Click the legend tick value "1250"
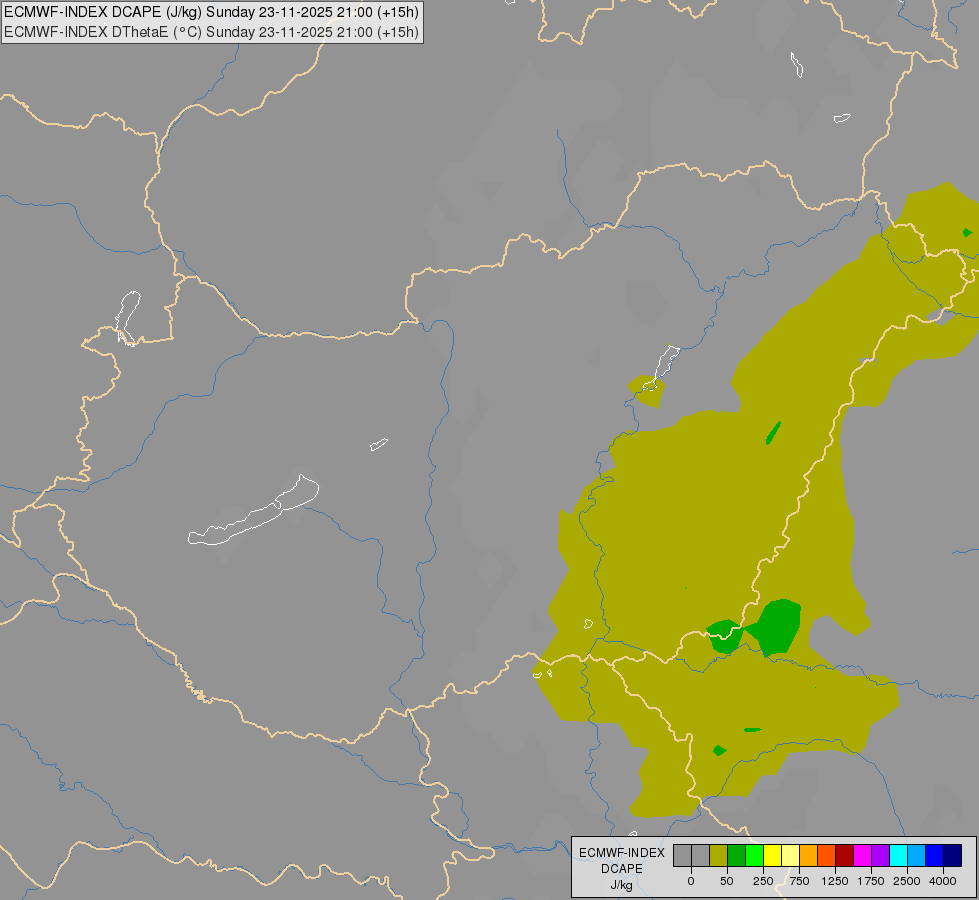Screen dimensions: 979x900 point(835,881)
